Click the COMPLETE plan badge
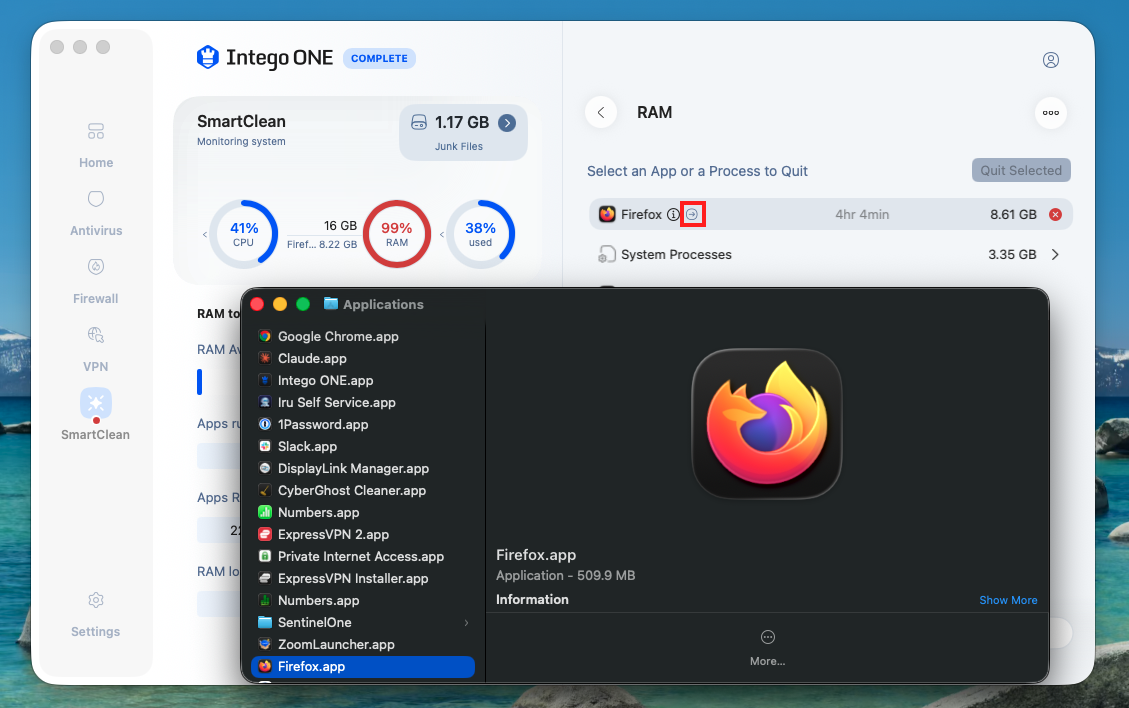The height and width of the screenshot is (708, 1129). (x=379, y=58)
